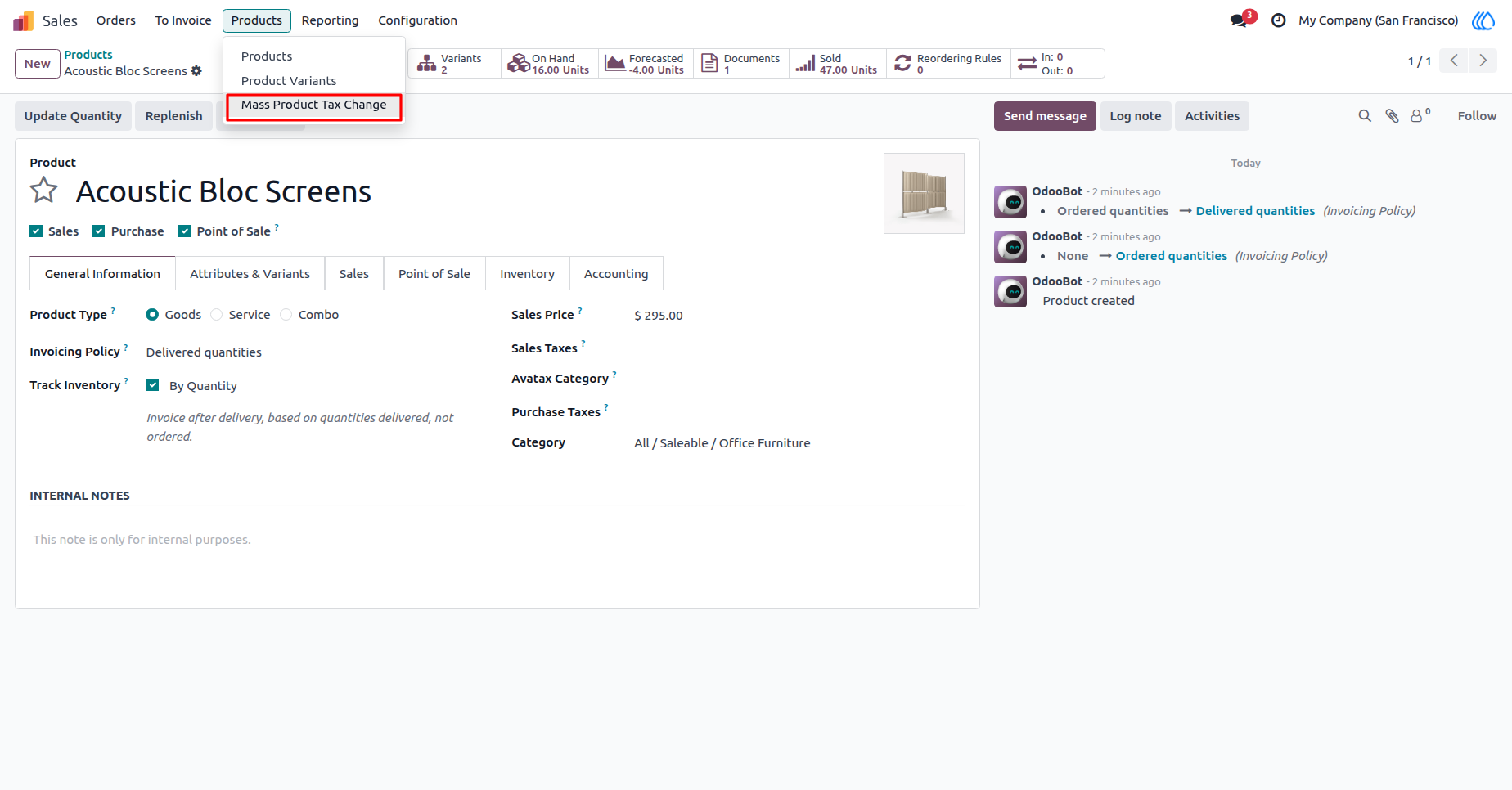The width and height of the screenshot is (1512, 790).
Task: Click the Update Quantity button
Action: pos(73,116)
